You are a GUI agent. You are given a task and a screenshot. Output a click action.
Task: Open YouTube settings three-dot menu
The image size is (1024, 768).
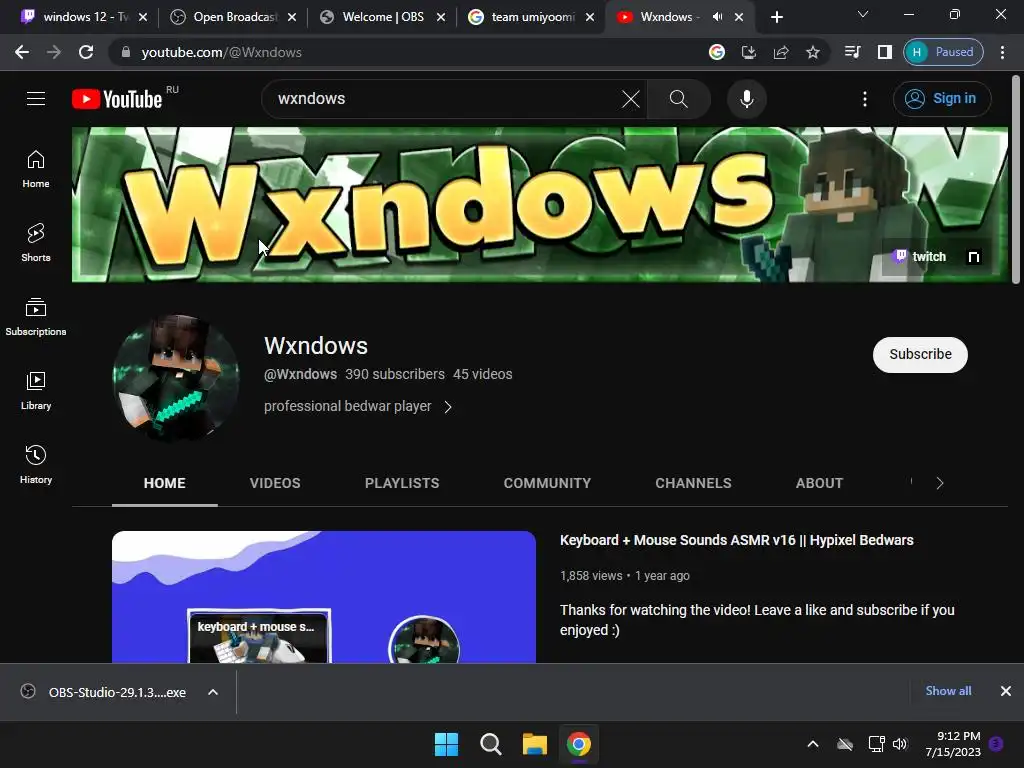point(865,99)
